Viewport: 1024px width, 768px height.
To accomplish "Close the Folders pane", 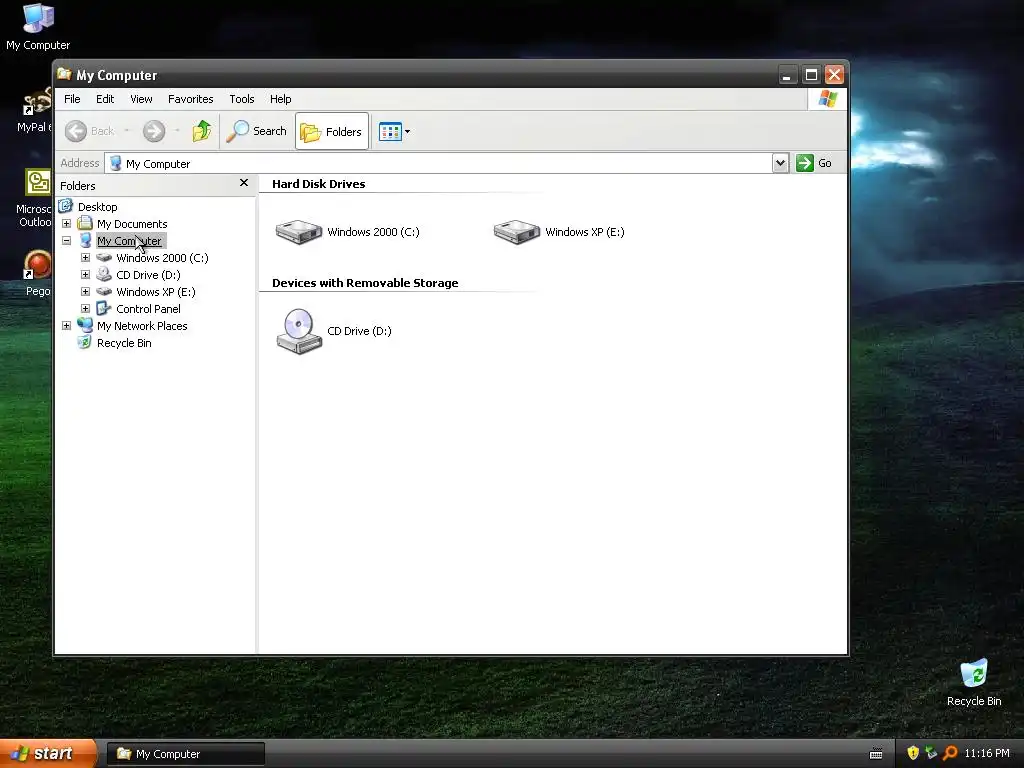I will pyautogui.click(x=244, y=183).
